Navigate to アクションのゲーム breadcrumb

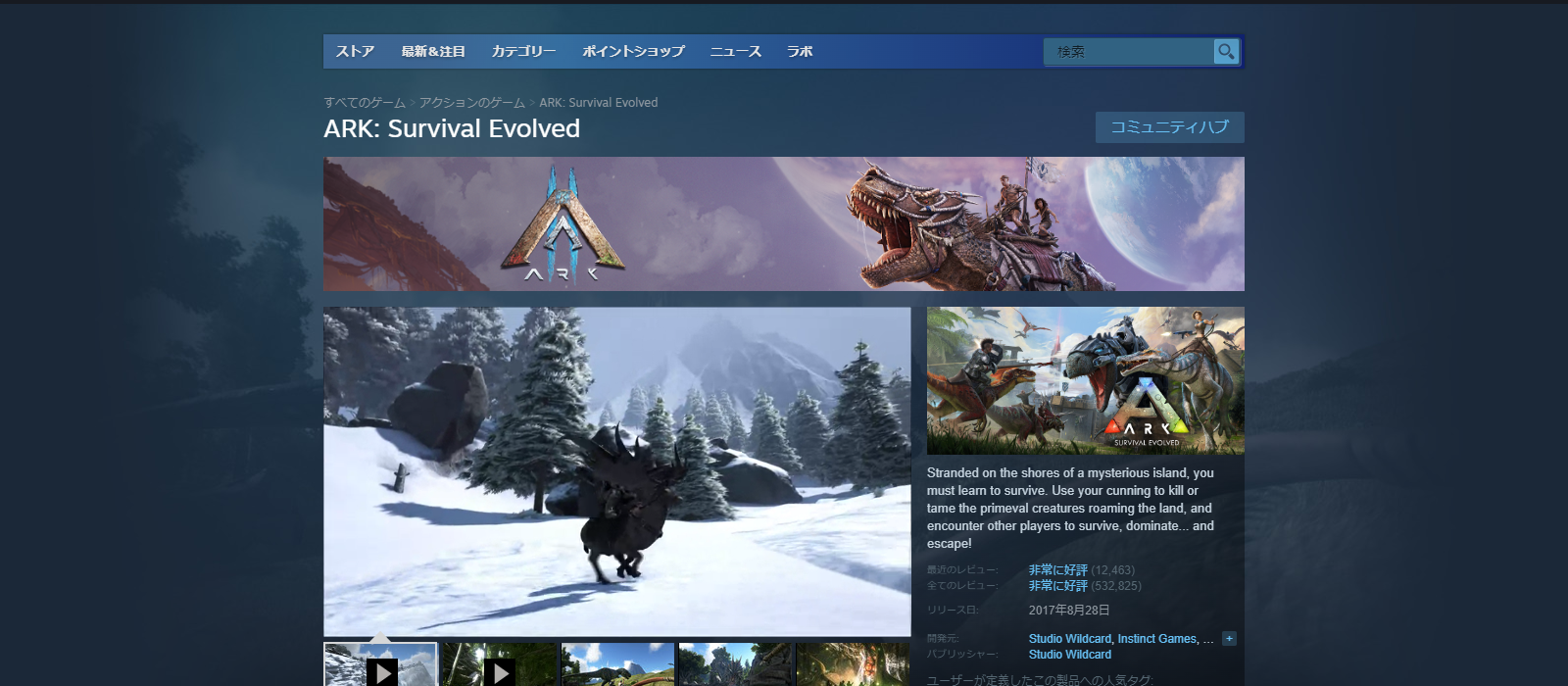click(472, 103)
